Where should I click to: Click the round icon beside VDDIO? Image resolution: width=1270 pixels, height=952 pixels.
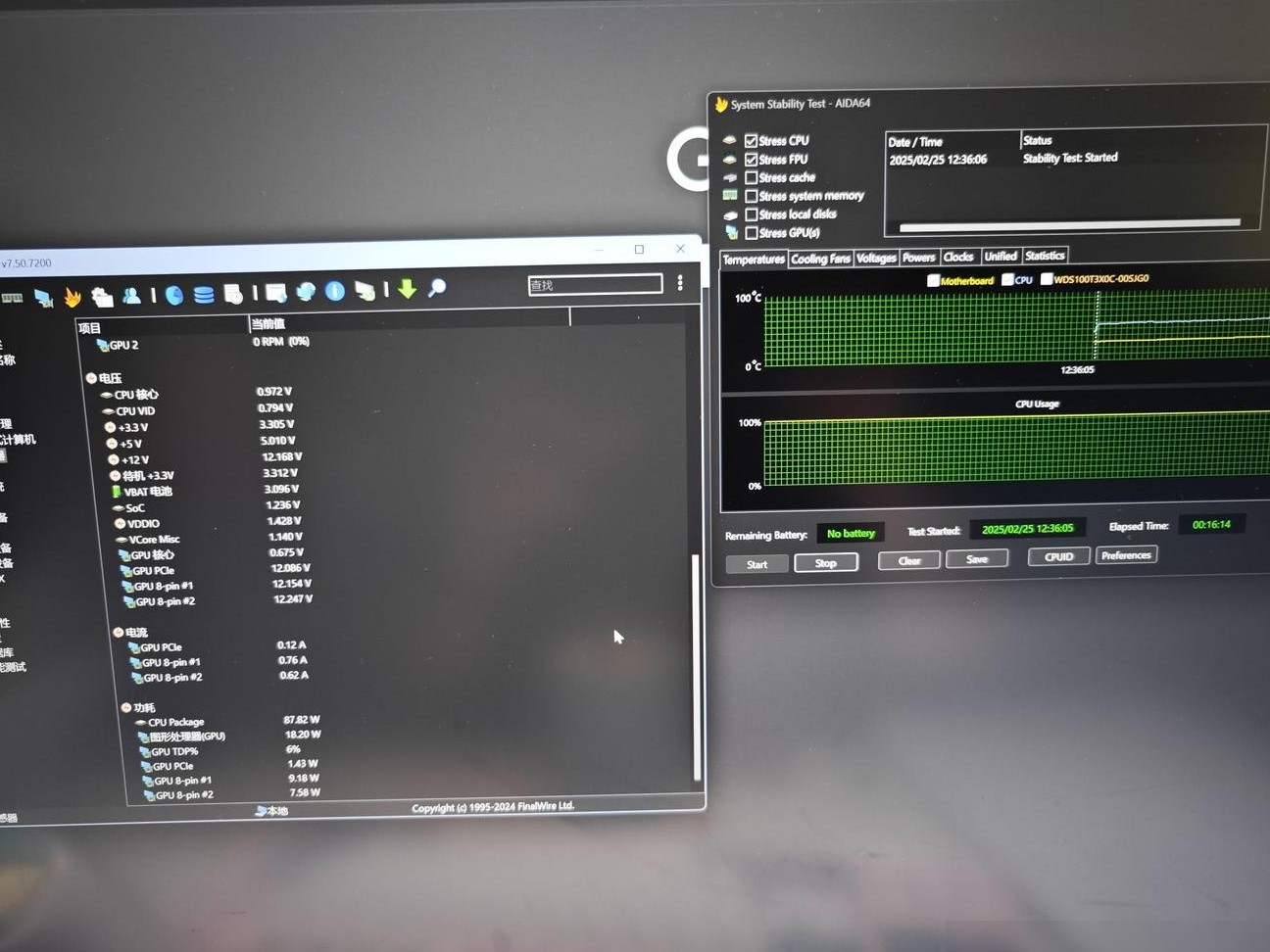pyautogui.click(x=120, y=524)
